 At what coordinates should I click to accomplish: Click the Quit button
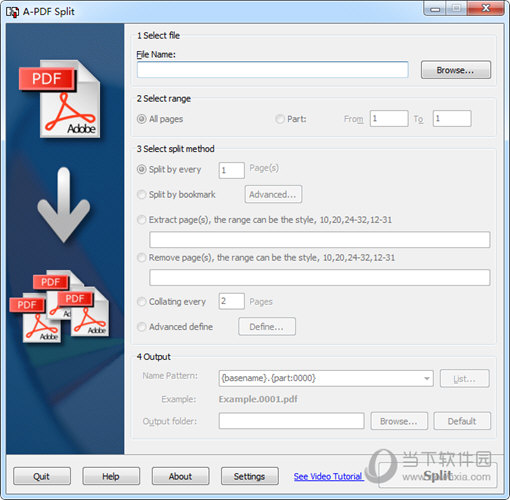point(42,476)
